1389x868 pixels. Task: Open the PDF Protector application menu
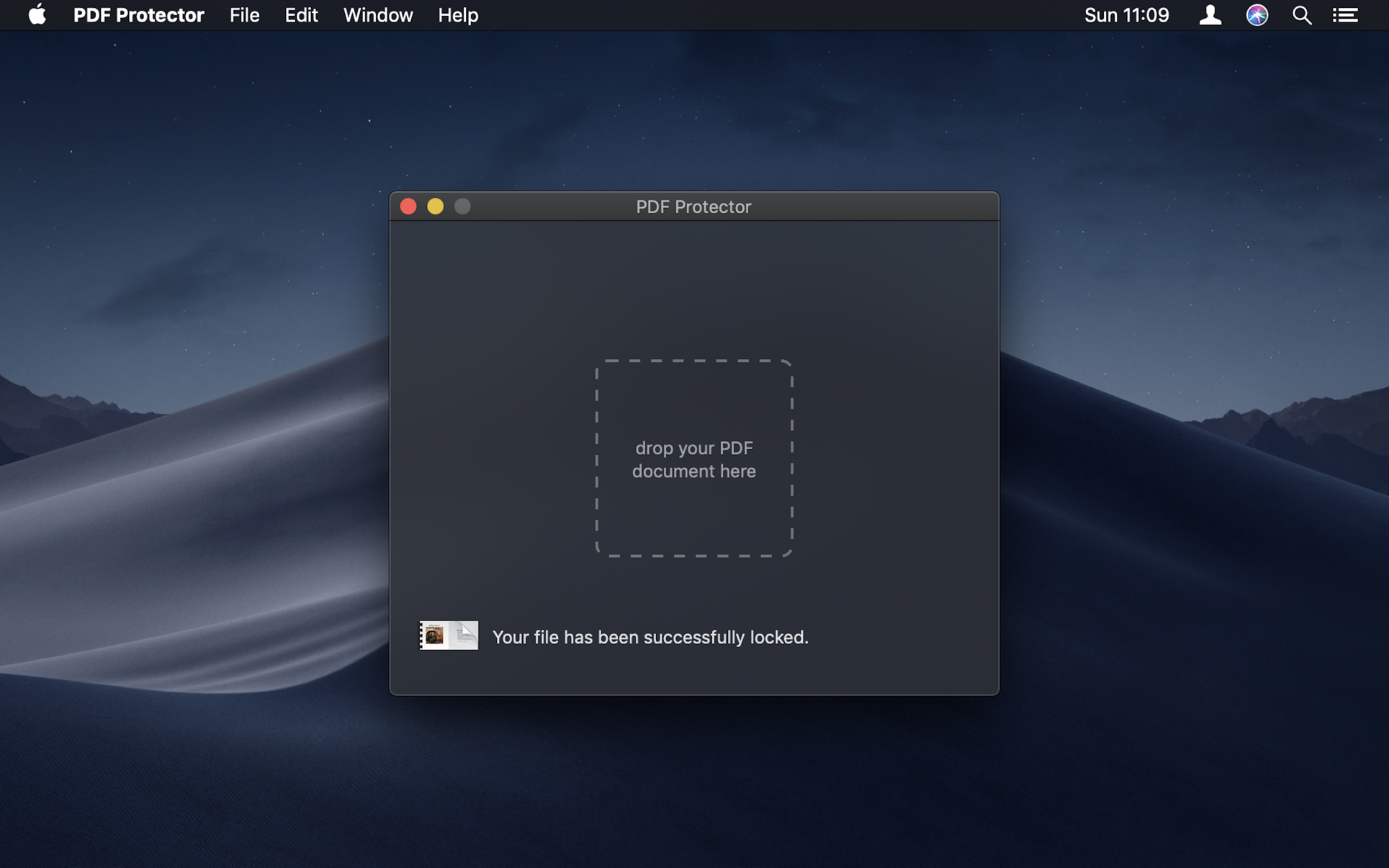[x=138, y=15]
